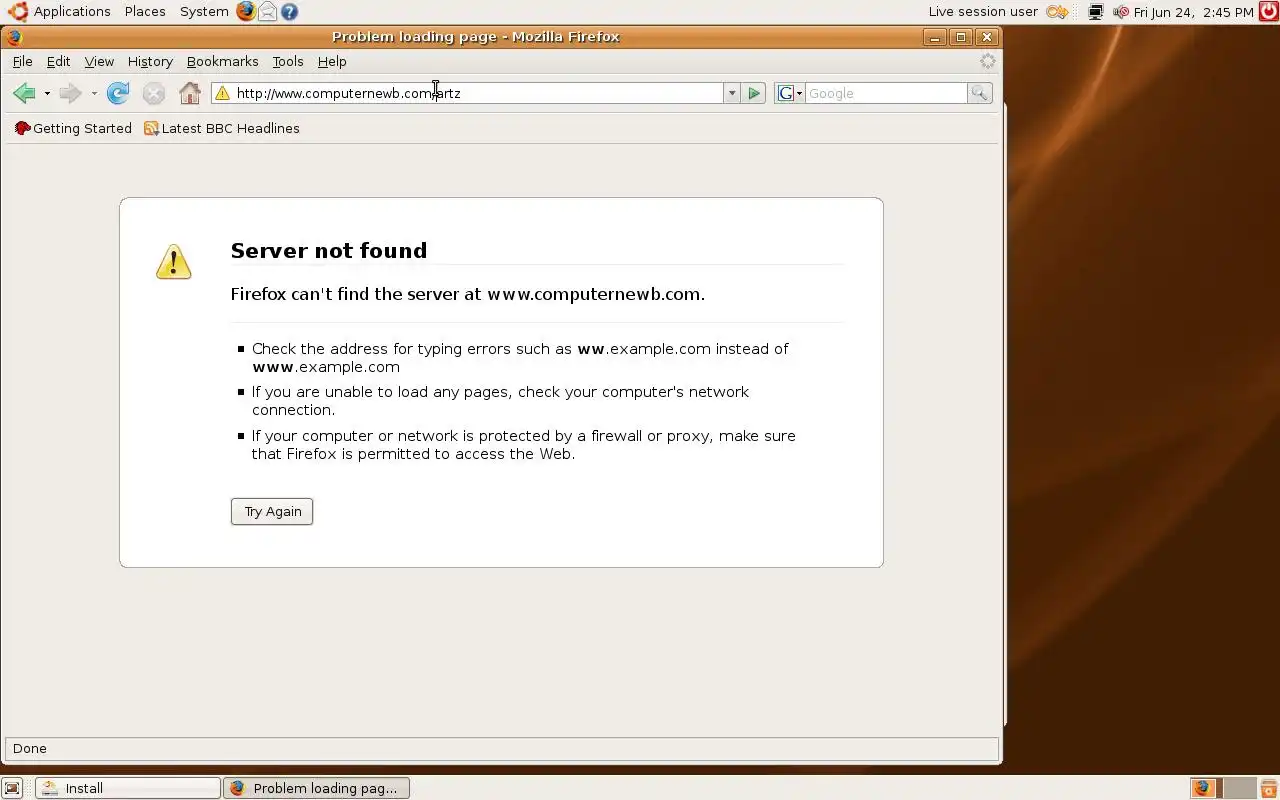Viewport: 1280px width, 800px height.
Task: Click the yellow warning triangle on error page
Action: (x=173, y=262)
